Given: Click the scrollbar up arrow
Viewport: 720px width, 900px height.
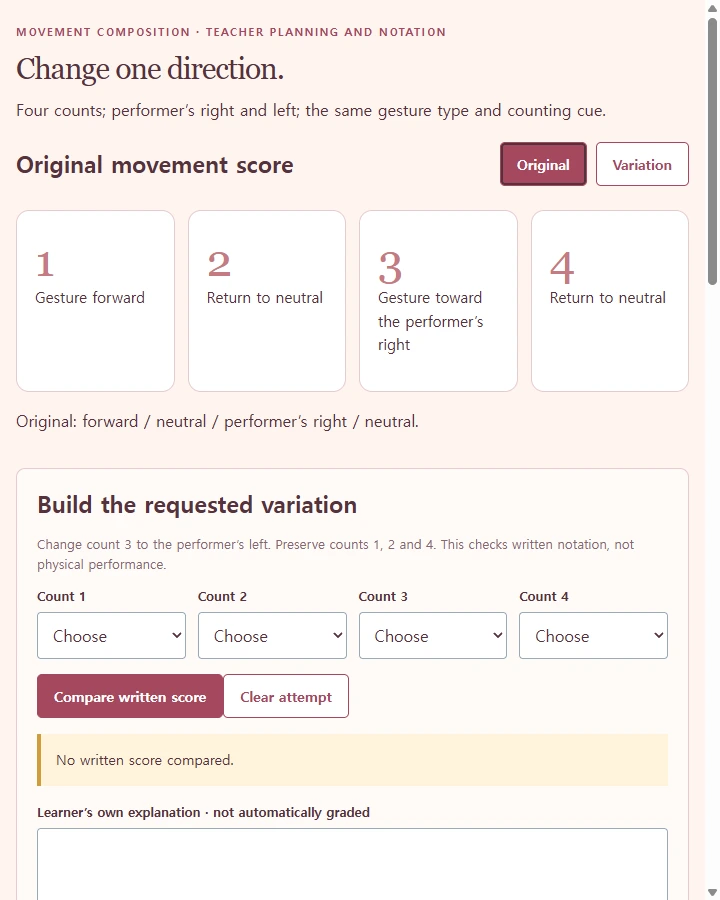Looking at the screenshot, I should [x=713, y=8].
